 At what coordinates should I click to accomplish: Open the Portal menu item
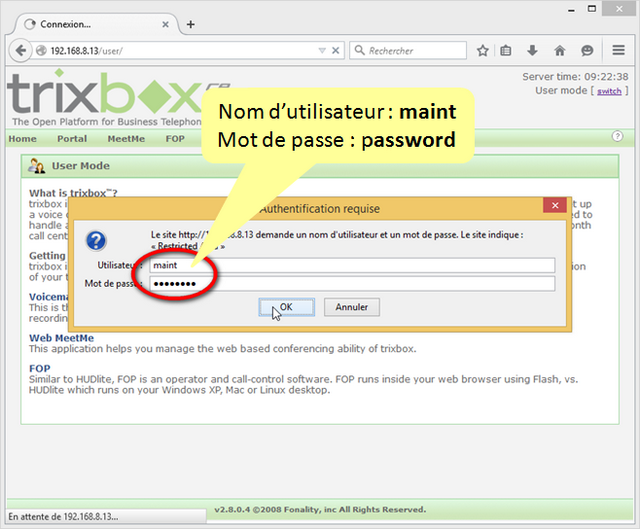pyautogui.click(x=72, y=139)
